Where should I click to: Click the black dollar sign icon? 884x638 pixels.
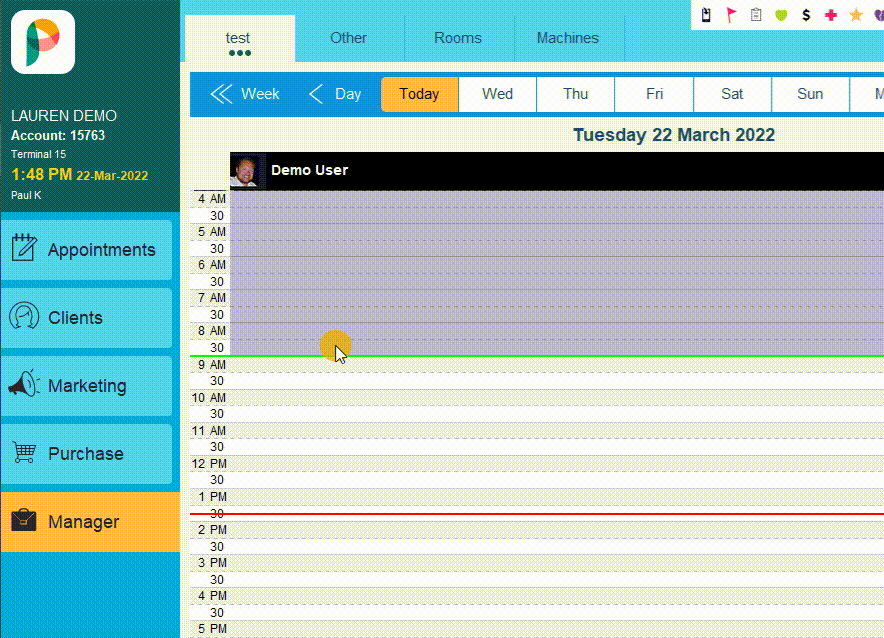coord(806,15)
